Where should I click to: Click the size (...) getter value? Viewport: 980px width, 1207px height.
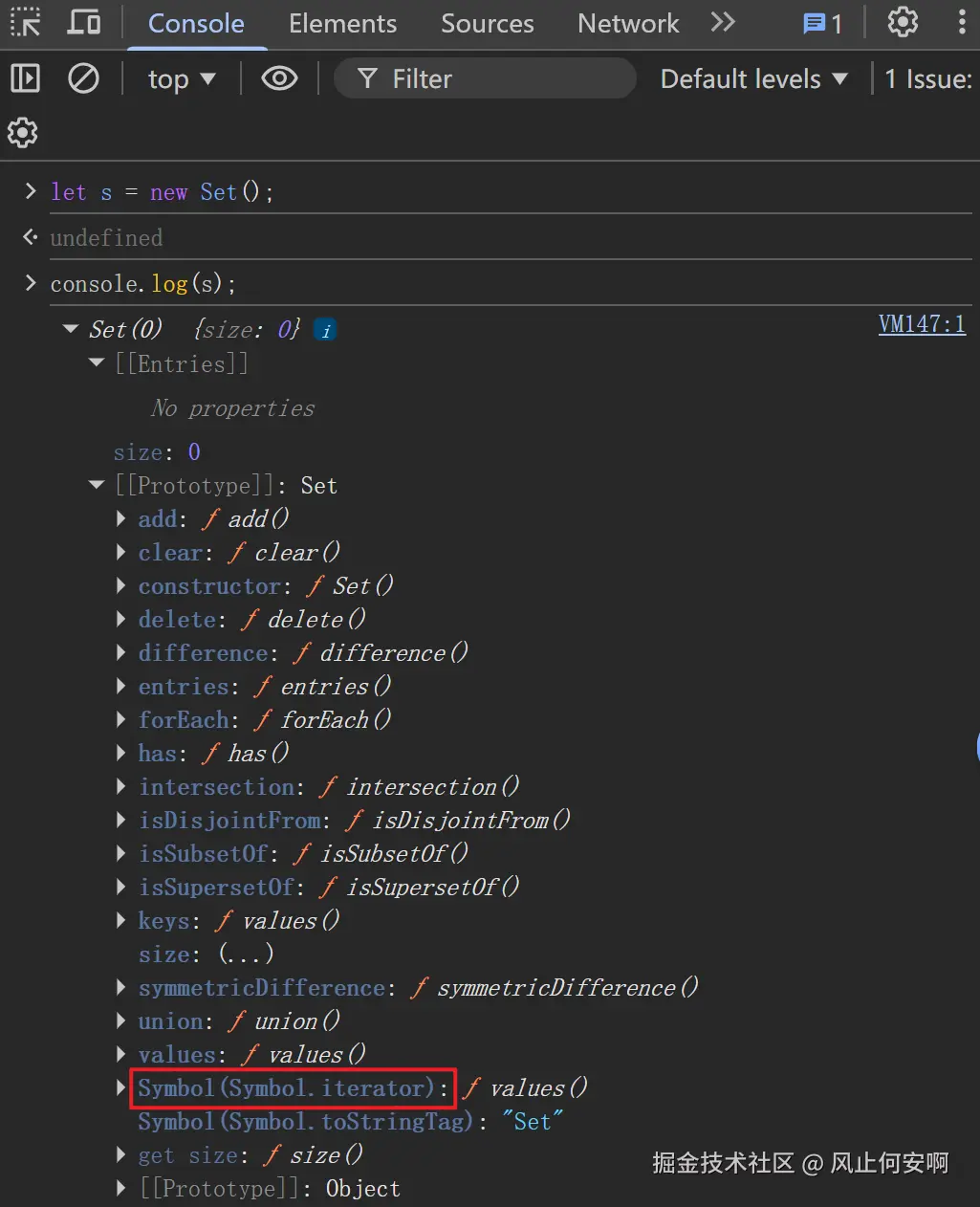click(x=246, y=954)
